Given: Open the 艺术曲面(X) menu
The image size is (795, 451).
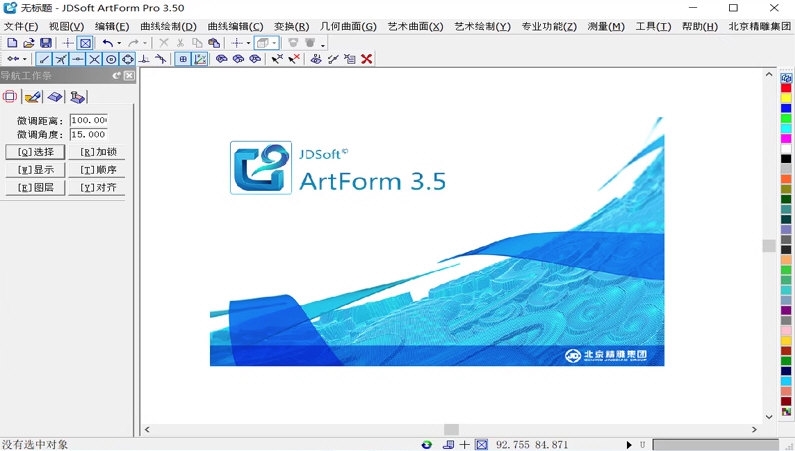Looking at the screenshot, I should pos(415,26).
